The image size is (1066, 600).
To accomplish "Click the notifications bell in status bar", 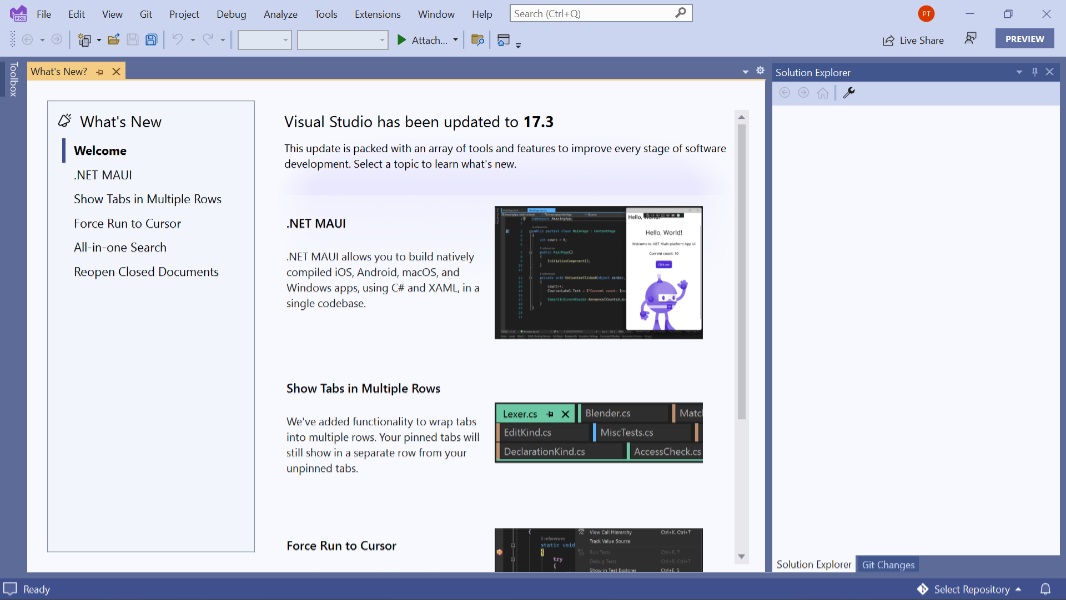I will [1045, 589].
